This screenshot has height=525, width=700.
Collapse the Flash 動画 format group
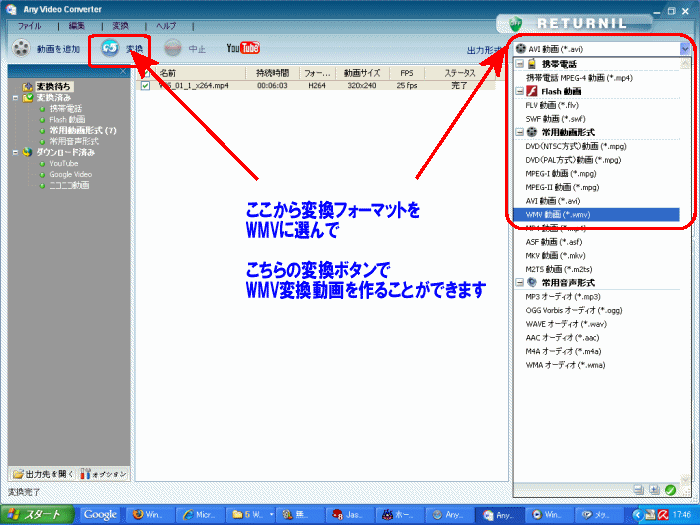tap(519, 91)
